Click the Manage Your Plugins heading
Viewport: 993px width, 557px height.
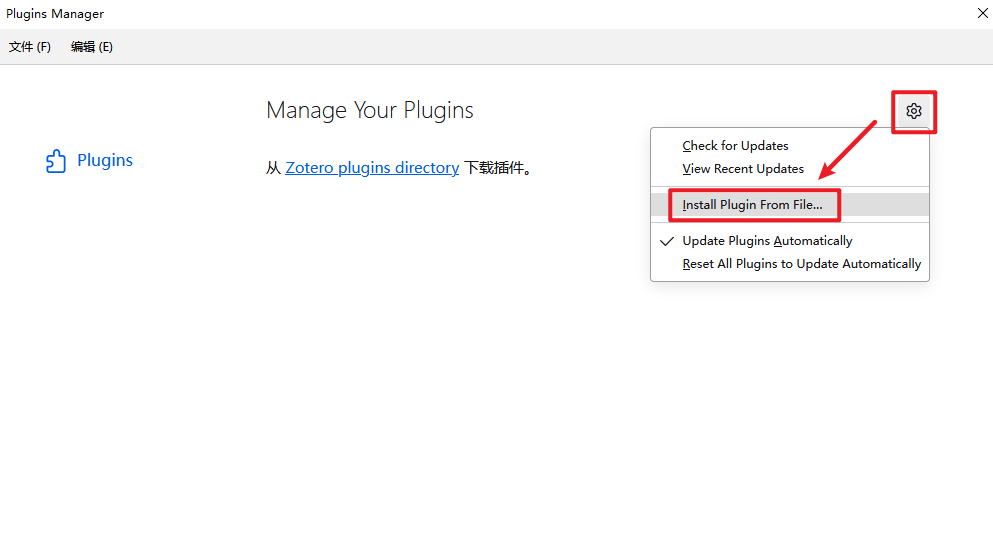click(x=370, y=110)
